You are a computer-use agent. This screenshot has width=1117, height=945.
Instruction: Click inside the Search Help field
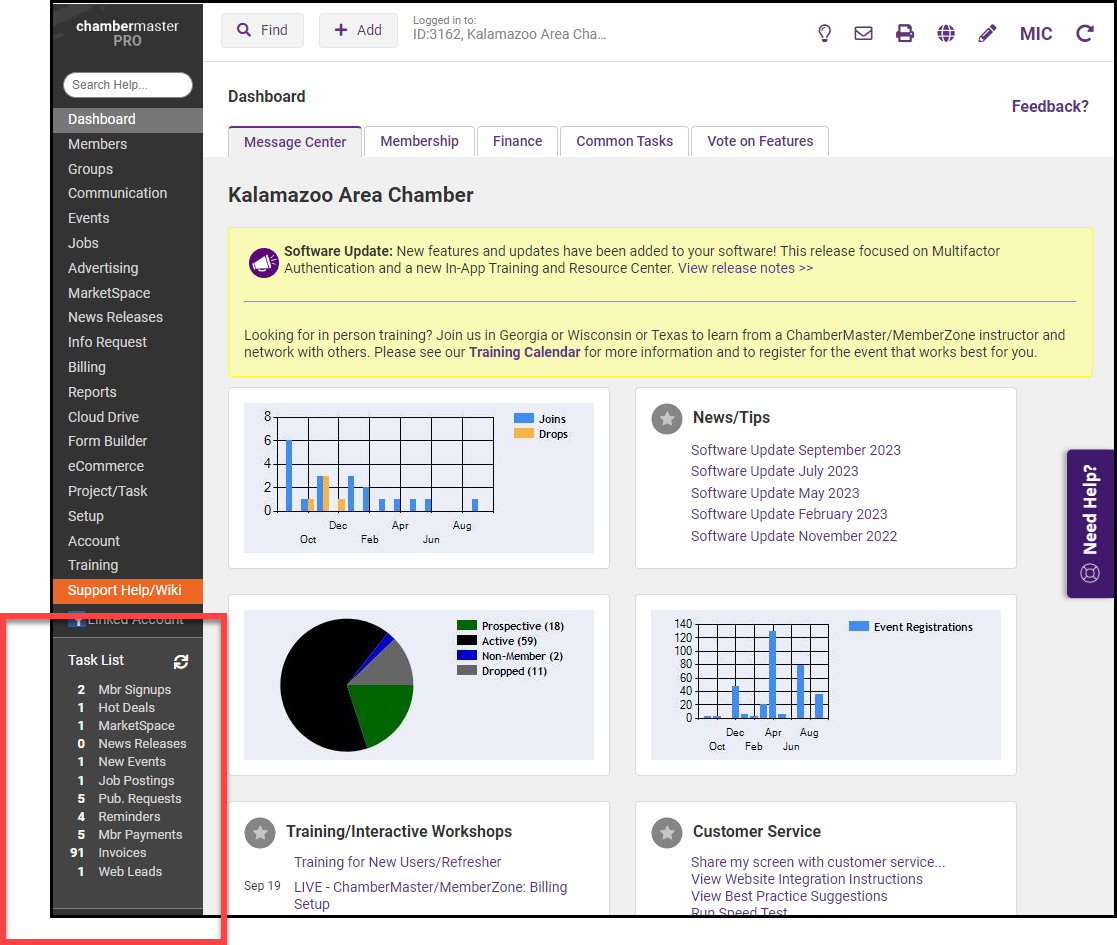tap(128, 85)
